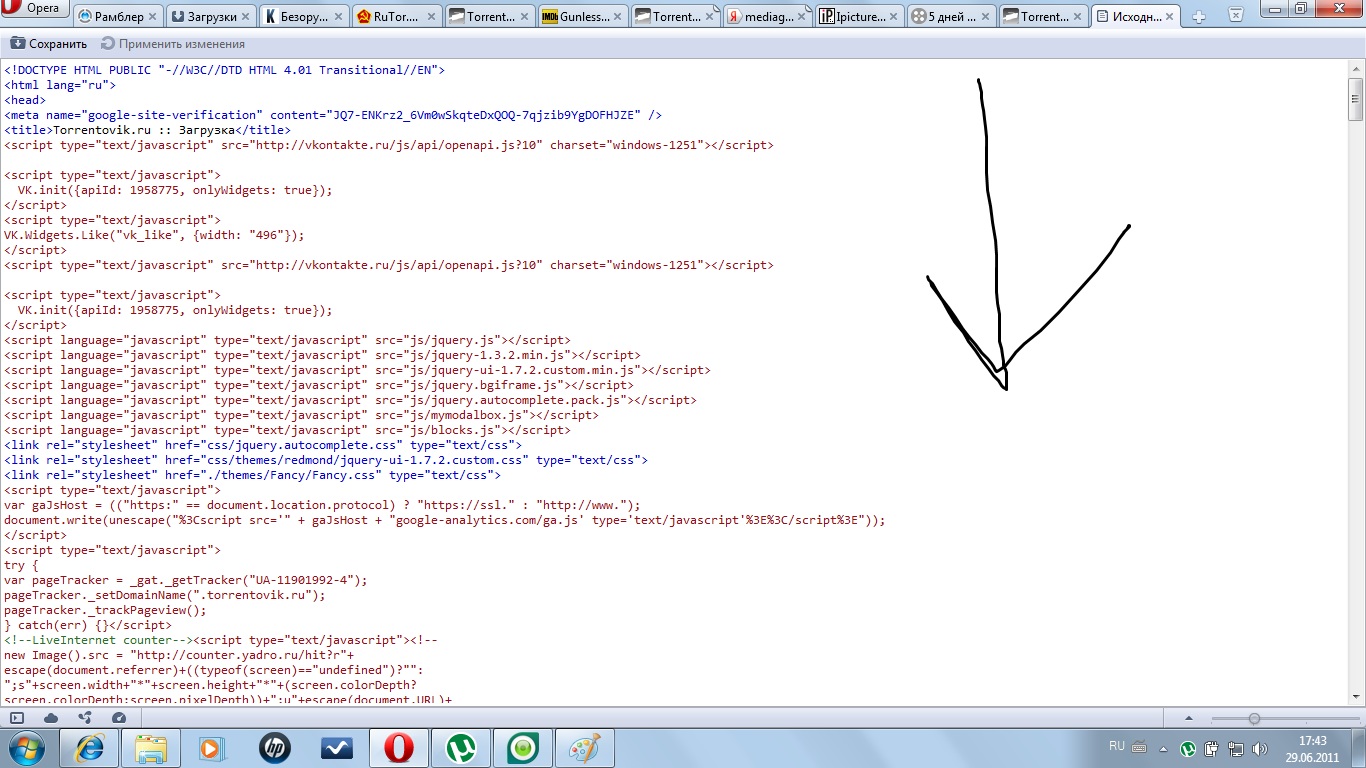
Task: Click the js/mymodalbox.js script line
Action: (301, 415)
